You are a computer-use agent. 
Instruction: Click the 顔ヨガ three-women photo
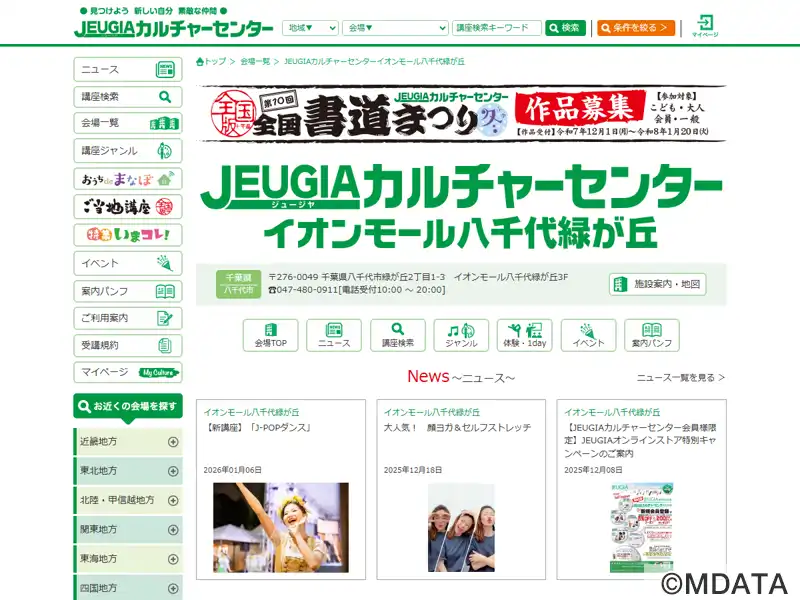pos(461,528)
